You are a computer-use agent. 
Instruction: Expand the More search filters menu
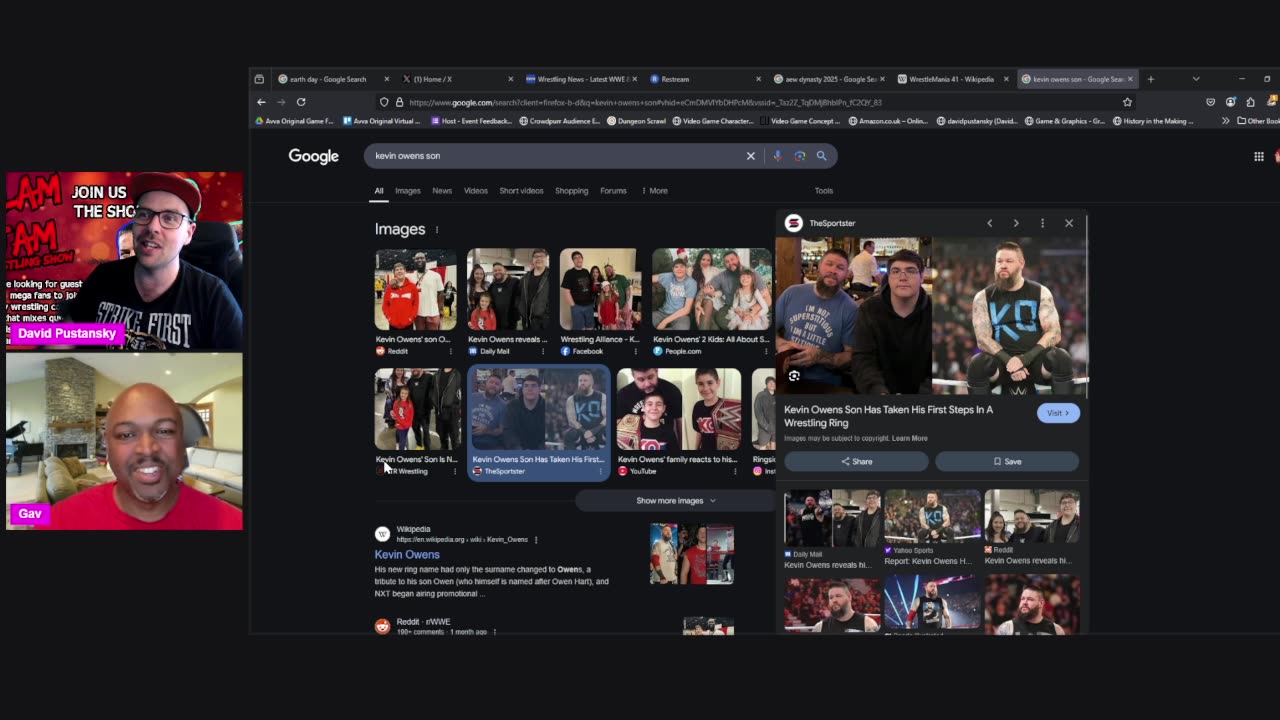click(654, 191)
